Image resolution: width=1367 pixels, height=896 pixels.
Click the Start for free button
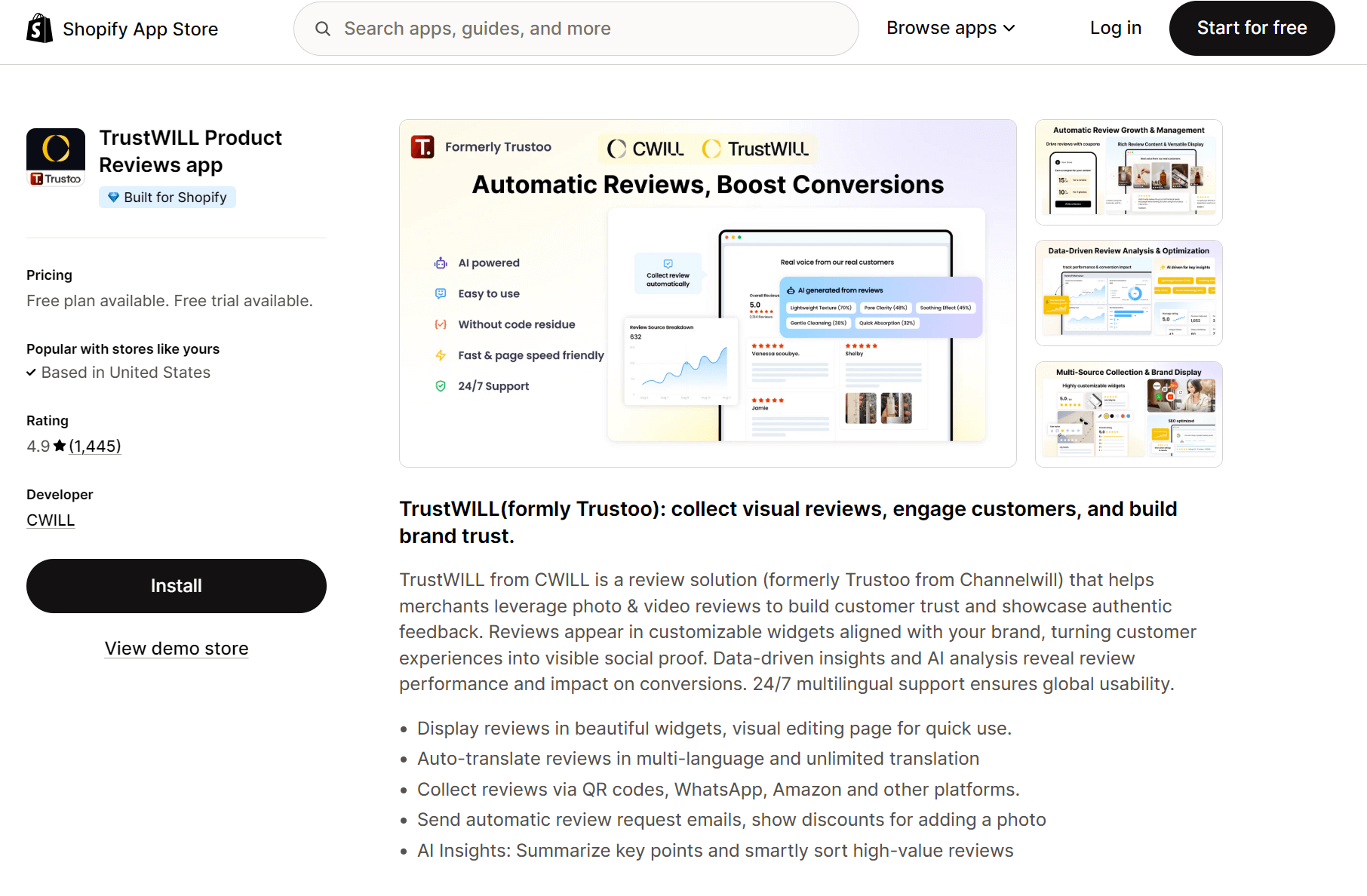click(1251, 28)
